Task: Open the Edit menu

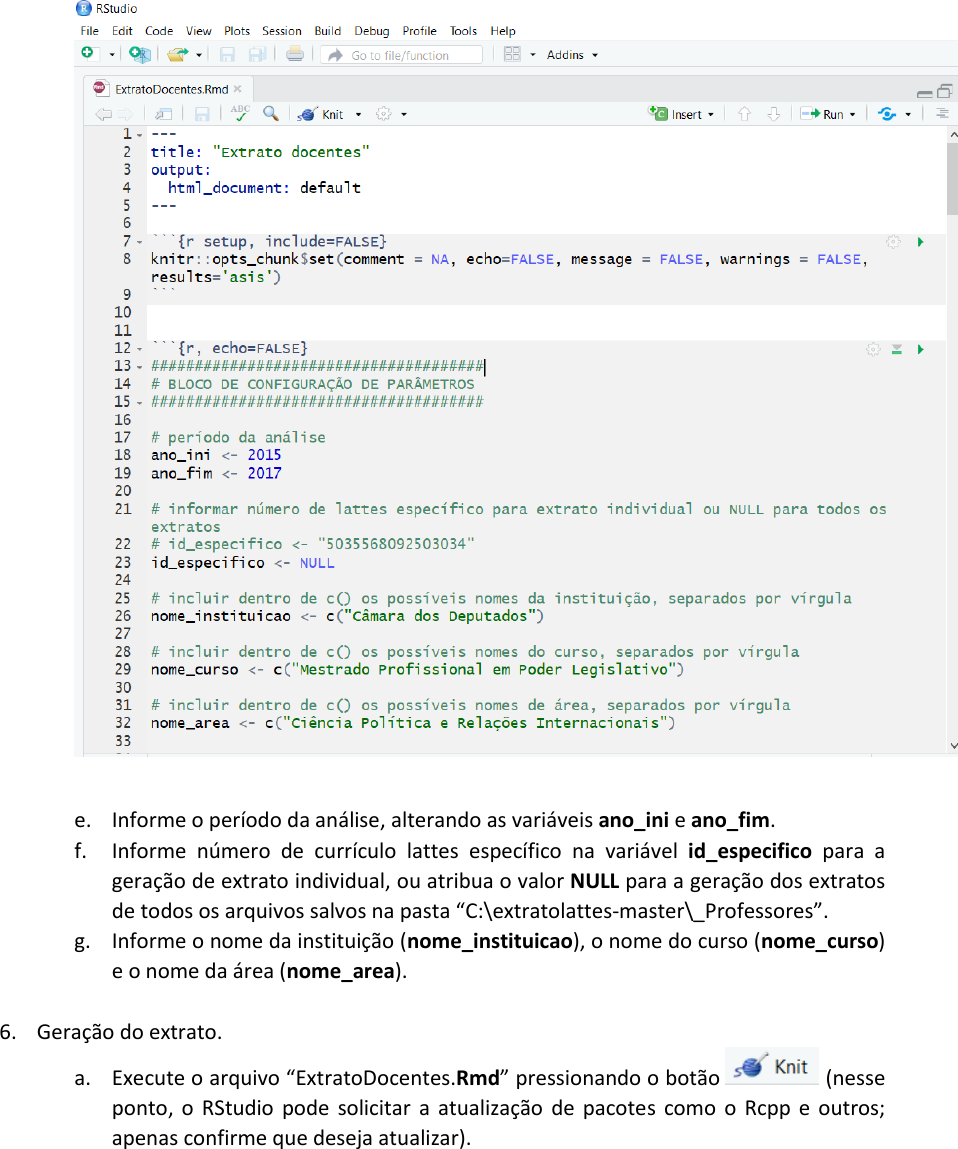Action: [122, 31]
